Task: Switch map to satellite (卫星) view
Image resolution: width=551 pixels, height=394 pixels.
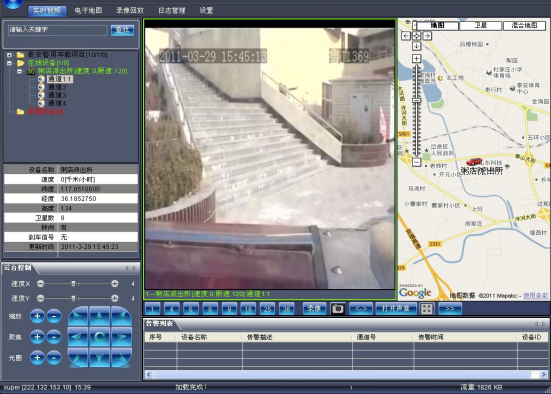Action: click(x=480, y=25)
